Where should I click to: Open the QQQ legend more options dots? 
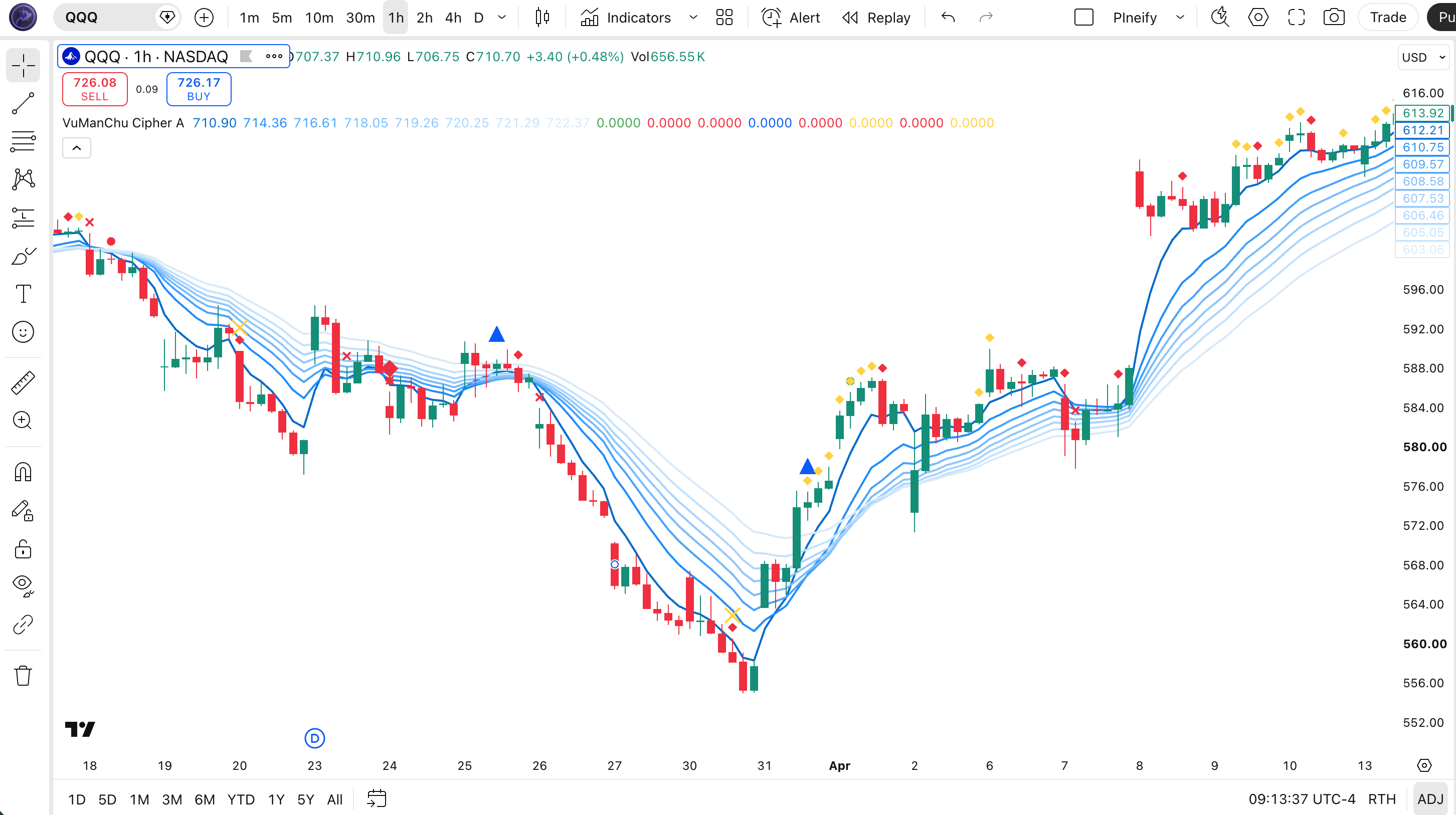pos(274,56)
